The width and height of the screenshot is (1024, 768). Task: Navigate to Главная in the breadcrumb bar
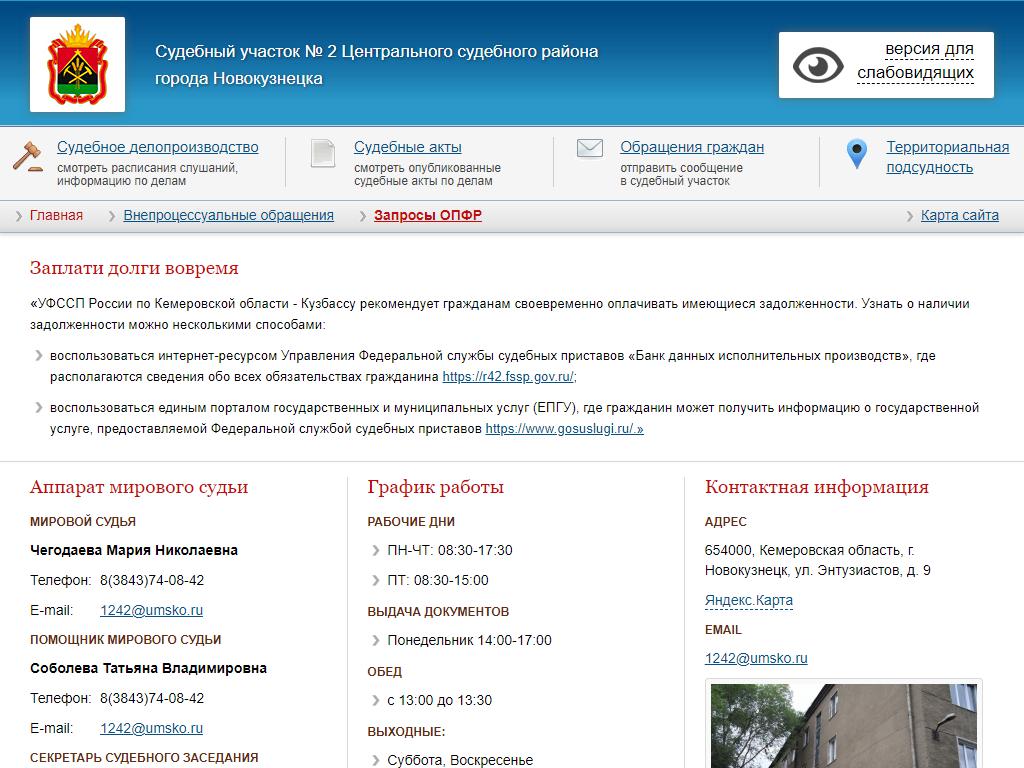[56, 215]
